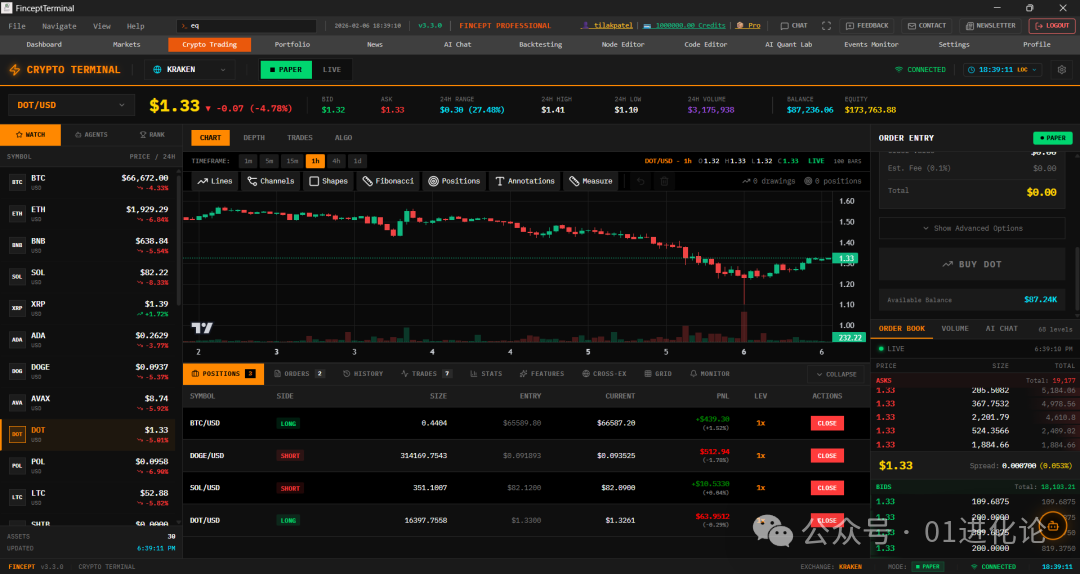Click the Logout button
1080x574 pixels.
(x=1052, y=25)
